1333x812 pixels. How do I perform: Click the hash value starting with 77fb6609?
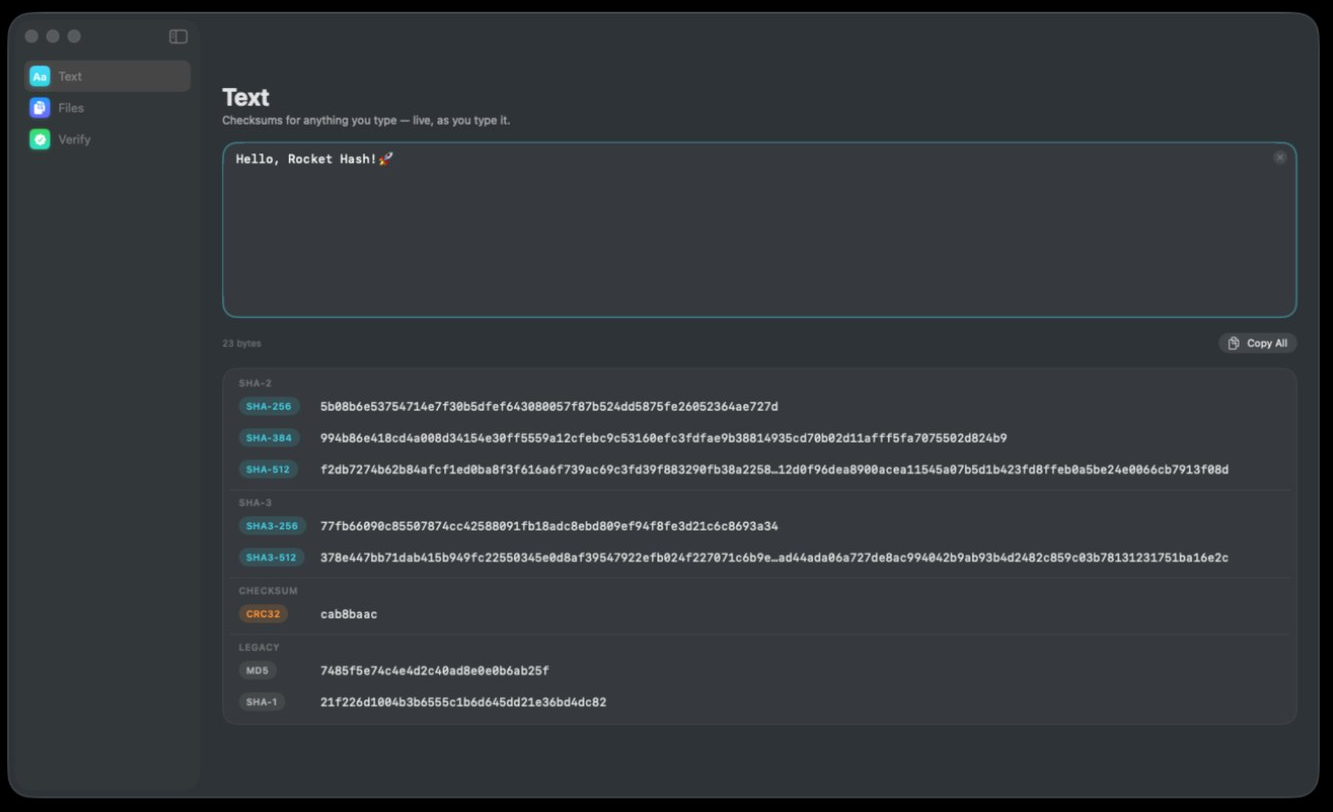[549, 526]
